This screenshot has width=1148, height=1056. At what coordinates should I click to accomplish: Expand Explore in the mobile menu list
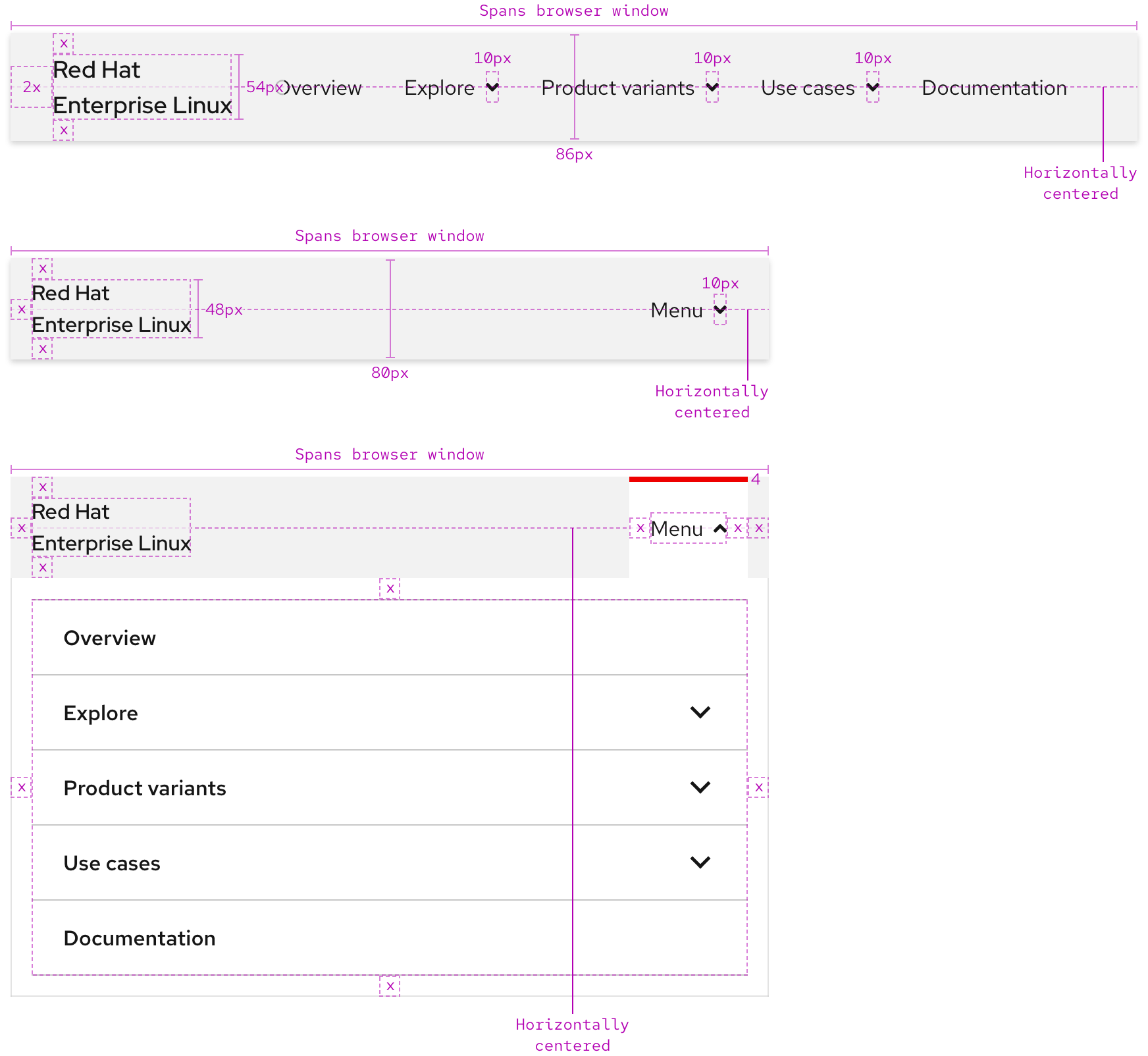coord(701,712)
